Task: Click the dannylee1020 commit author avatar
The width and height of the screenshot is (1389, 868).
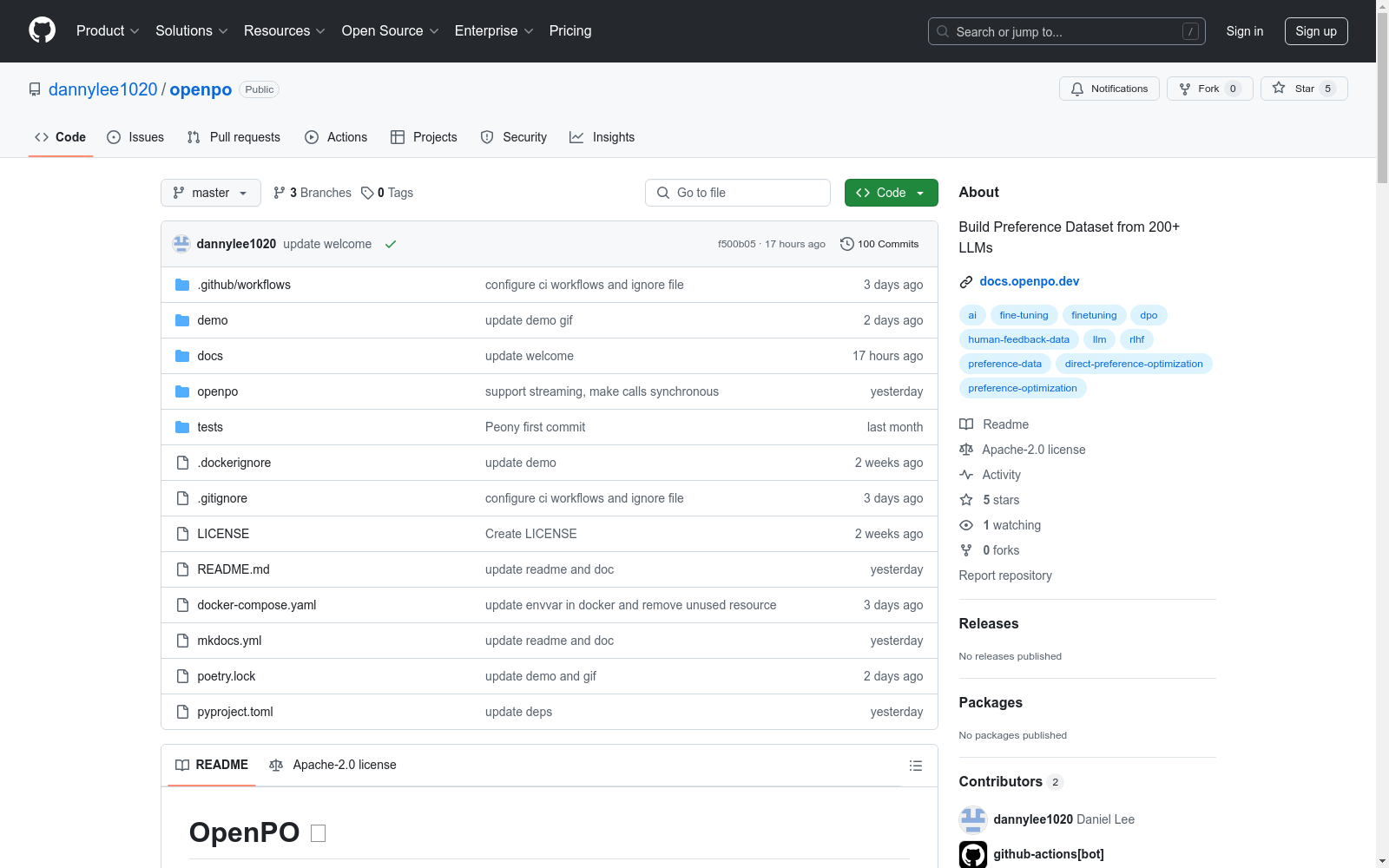Action: point(181,244)
